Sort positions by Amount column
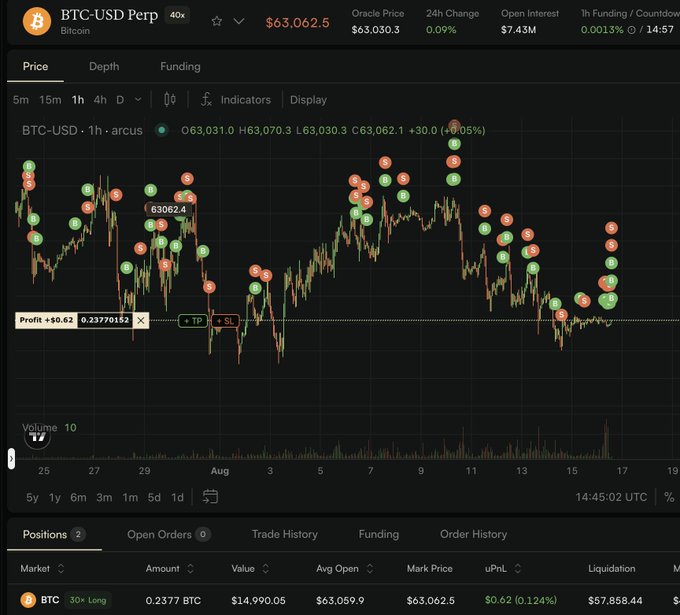The width and height of the screenshot is (680, 615). (x=170, y=568)
